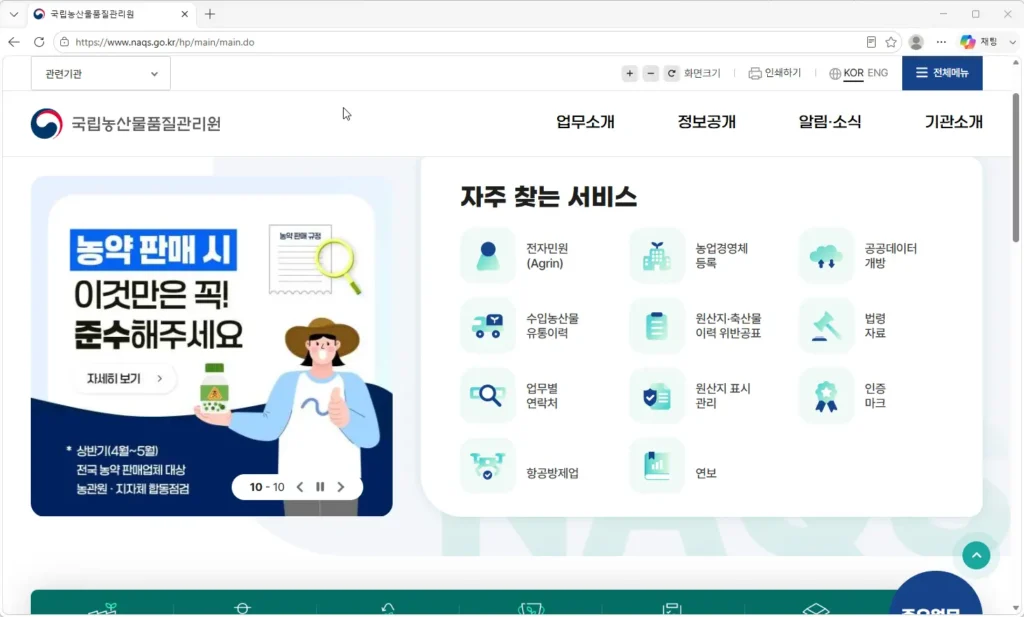The image size is (1024, 617).
Task: Expand the browser tab list chevron
Action: (x=14, y=14)
